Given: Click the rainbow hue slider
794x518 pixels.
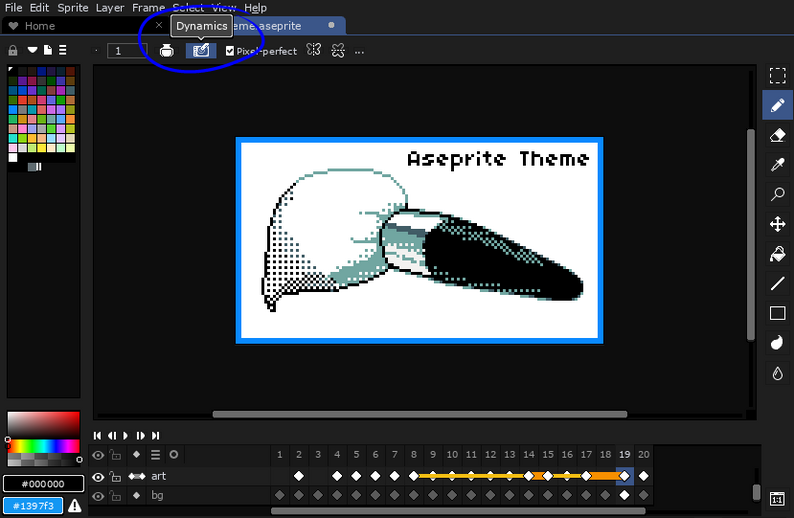Looking at the screenshot, I should coord(44,446).
